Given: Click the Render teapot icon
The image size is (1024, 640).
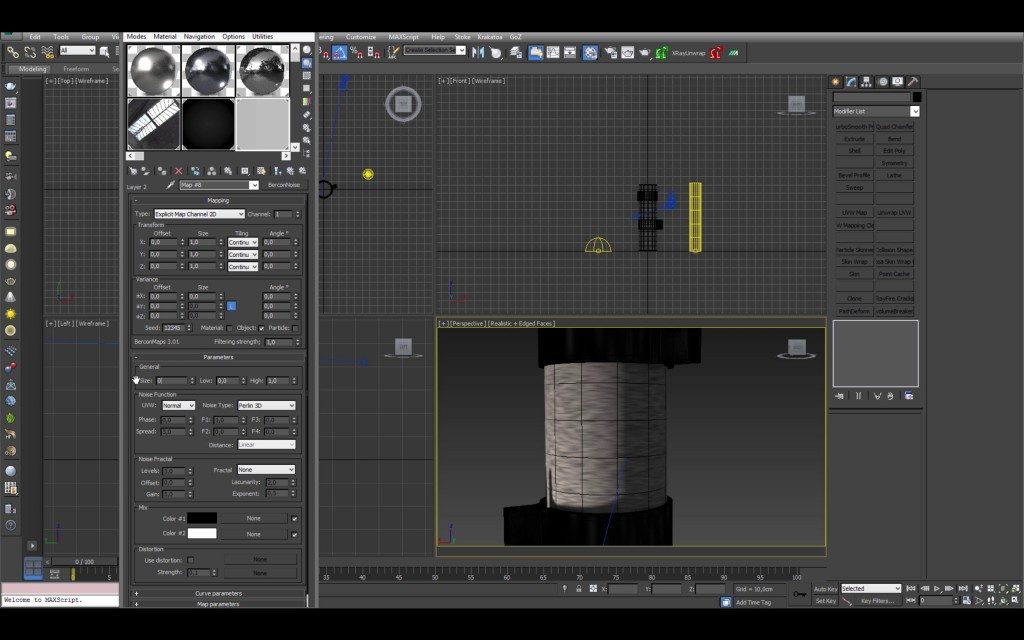Looking at the screenshot, I should (x=643, y=52).
